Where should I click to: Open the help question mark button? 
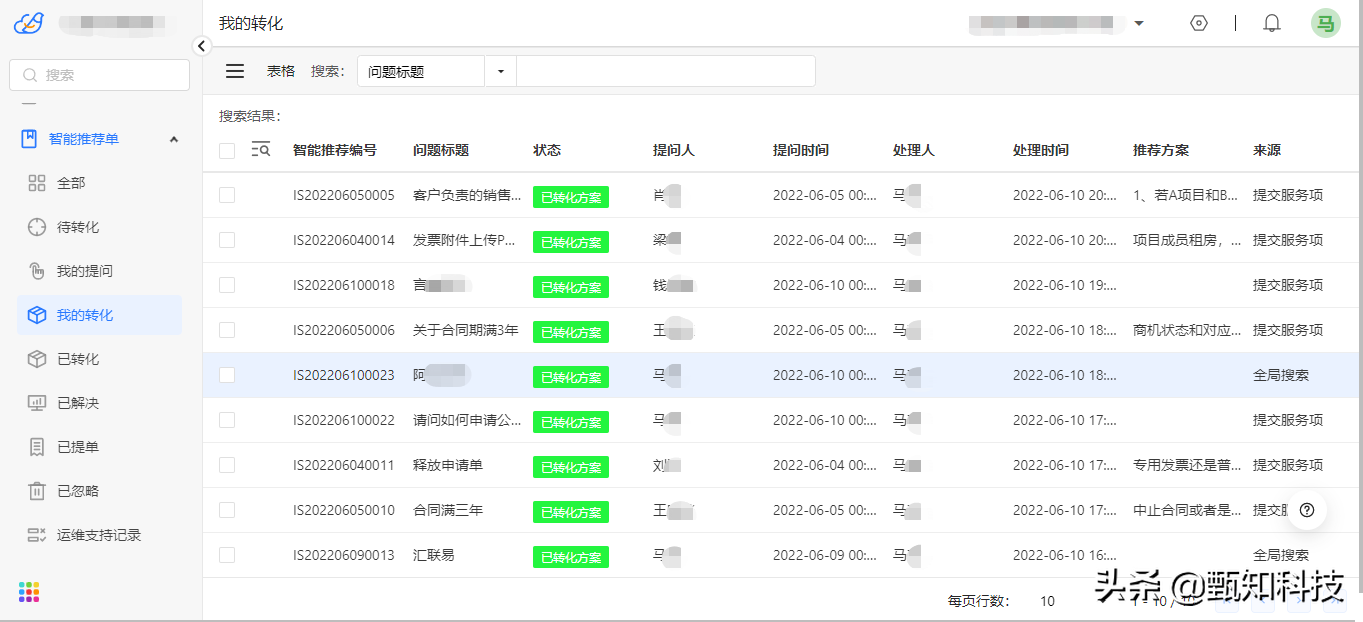(x=1307, y=509)
